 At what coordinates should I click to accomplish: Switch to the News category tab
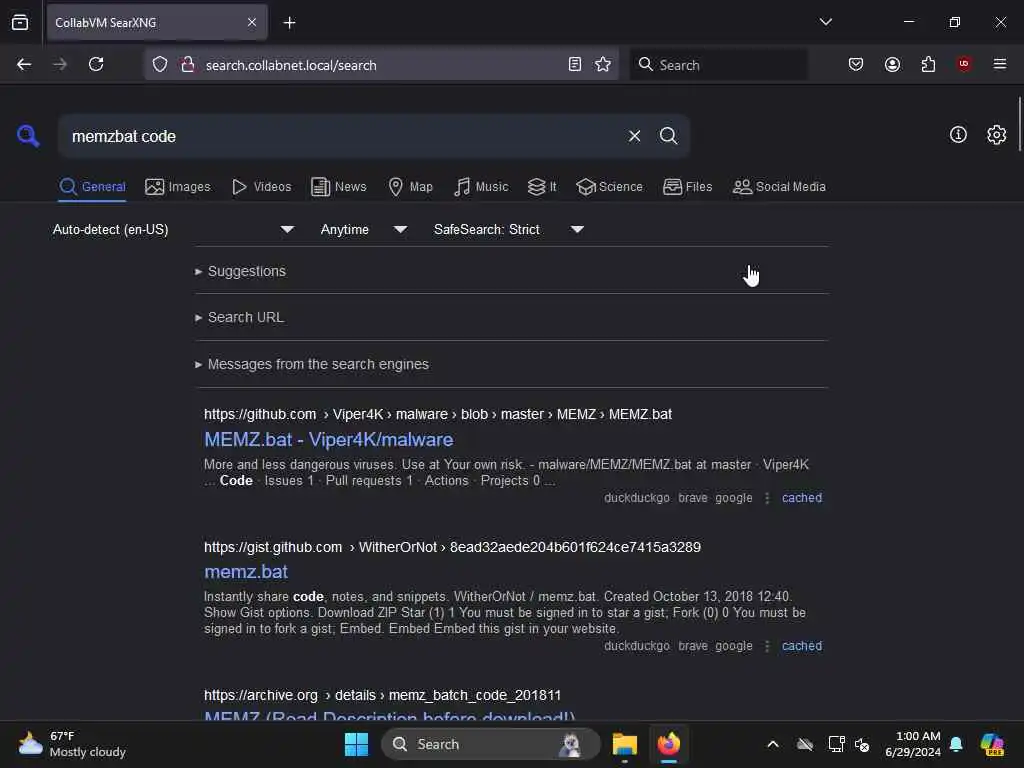(338, 187)
